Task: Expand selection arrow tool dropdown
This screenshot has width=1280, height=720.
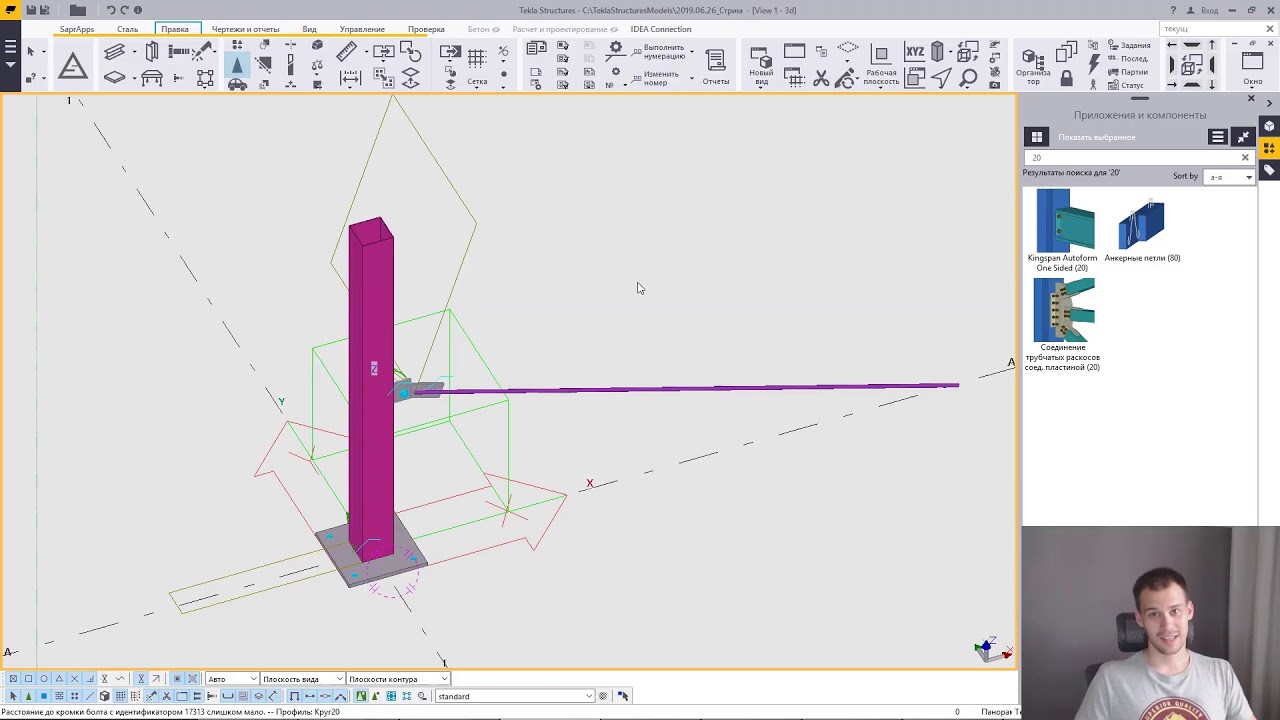Action: click(44, 52)
